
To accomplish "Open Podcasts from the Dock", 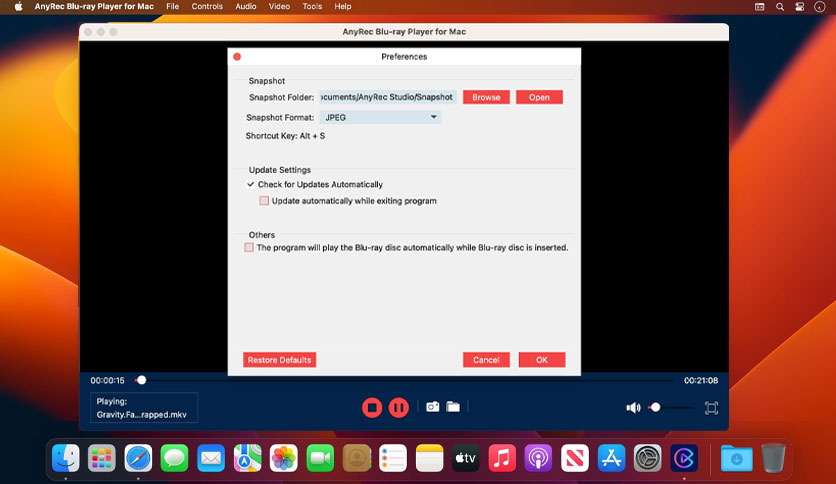I will point(538,458).
